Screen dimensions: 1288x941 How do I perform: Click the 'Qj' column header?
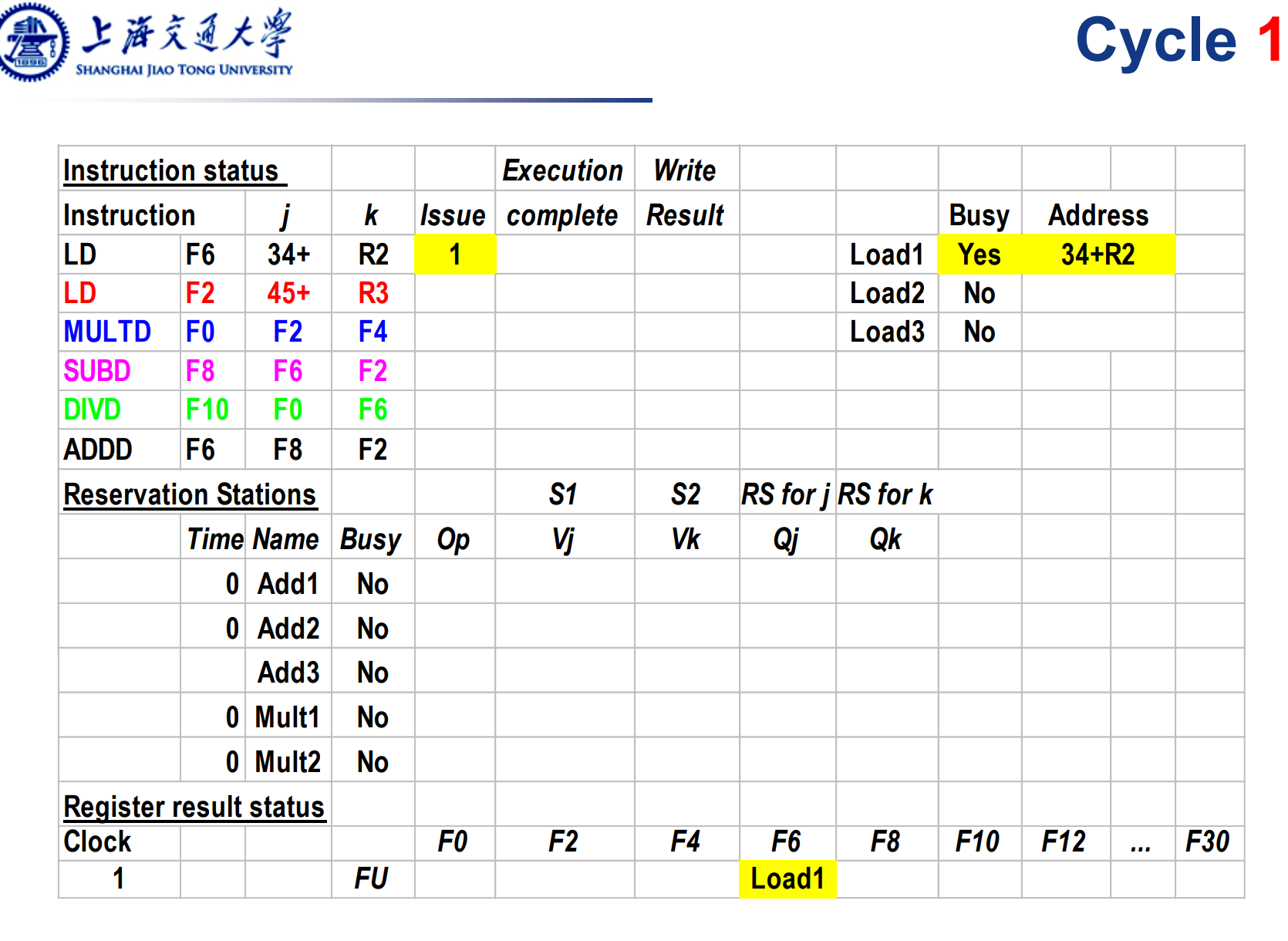[786, 540]
